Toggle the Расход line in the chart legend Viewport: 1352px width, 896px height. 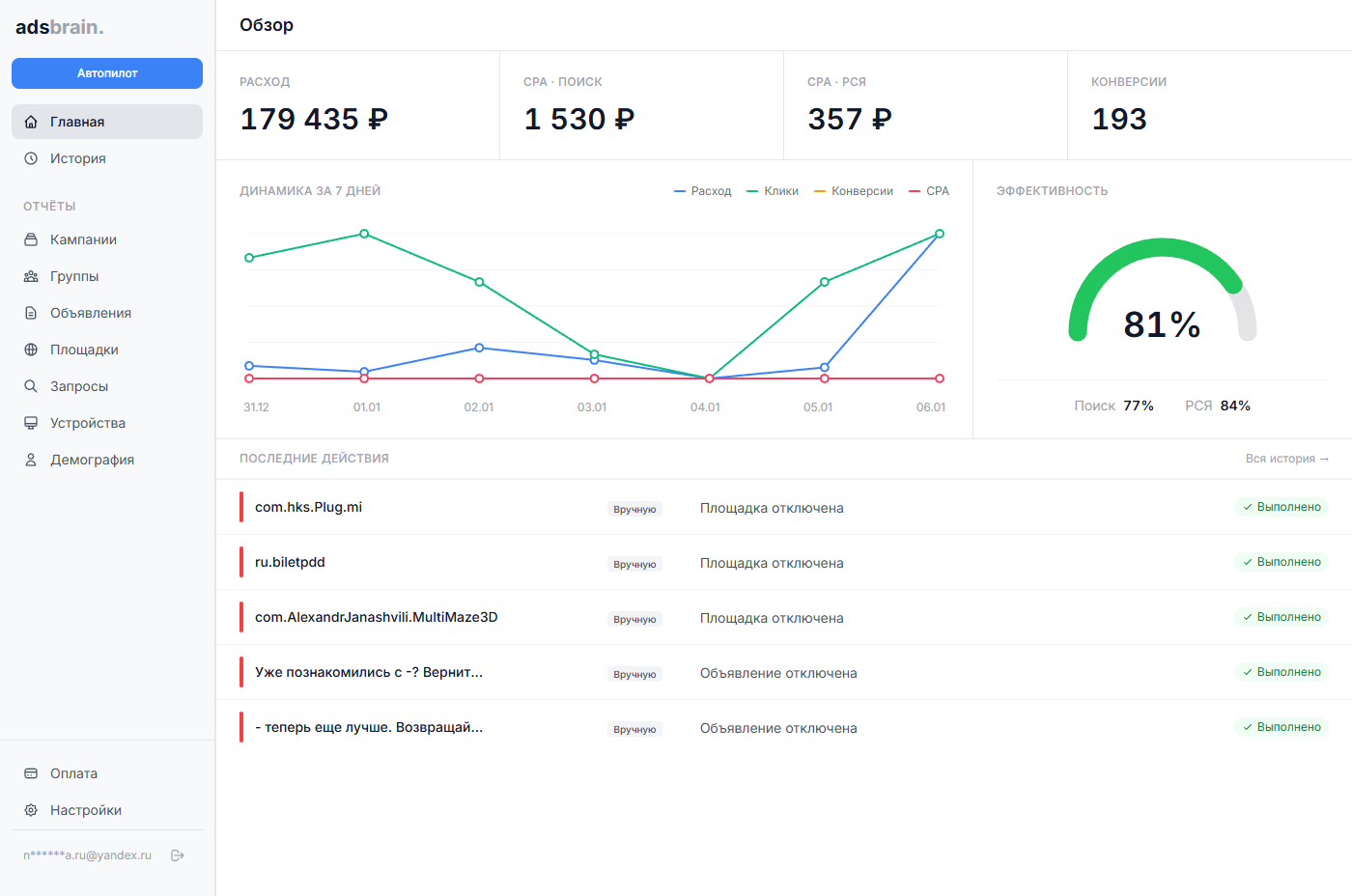tap(703, 190)
